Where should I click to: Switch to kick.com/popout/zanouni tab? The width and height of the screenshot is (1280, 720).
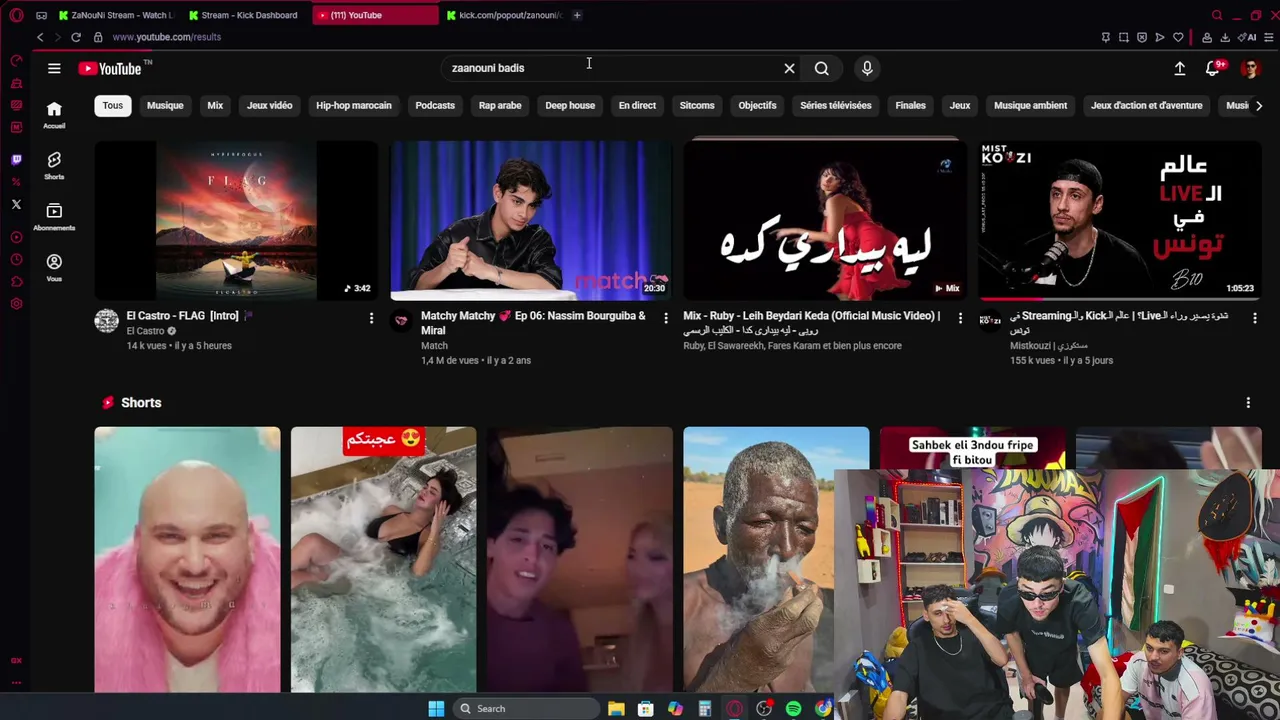[505, 15]
